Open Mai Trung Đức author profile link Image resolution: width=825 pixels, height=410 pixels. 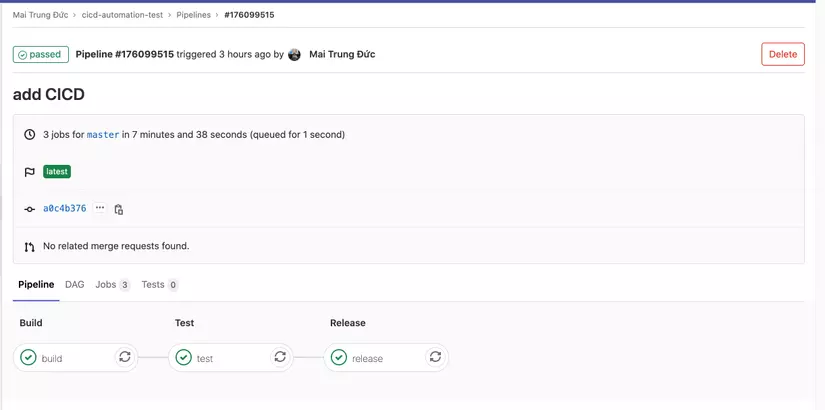(342, 54)
